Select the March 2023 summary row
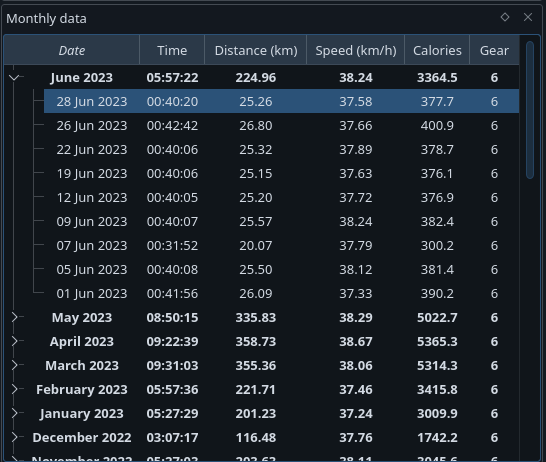This screenshot has height=462, width=546. (x=272, y=366)
